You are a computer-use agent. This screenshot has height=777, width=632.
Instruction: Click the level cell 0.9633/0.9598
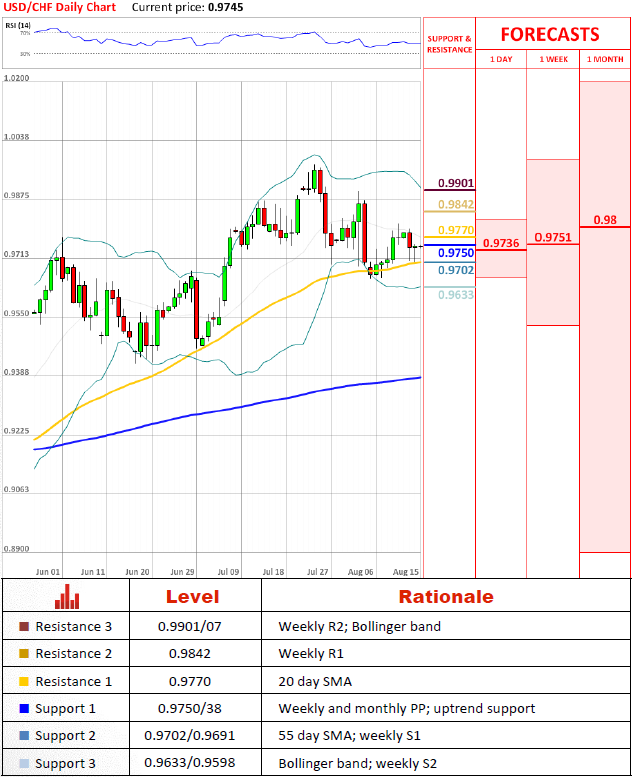pyautogui.click(x=190, y=763)
